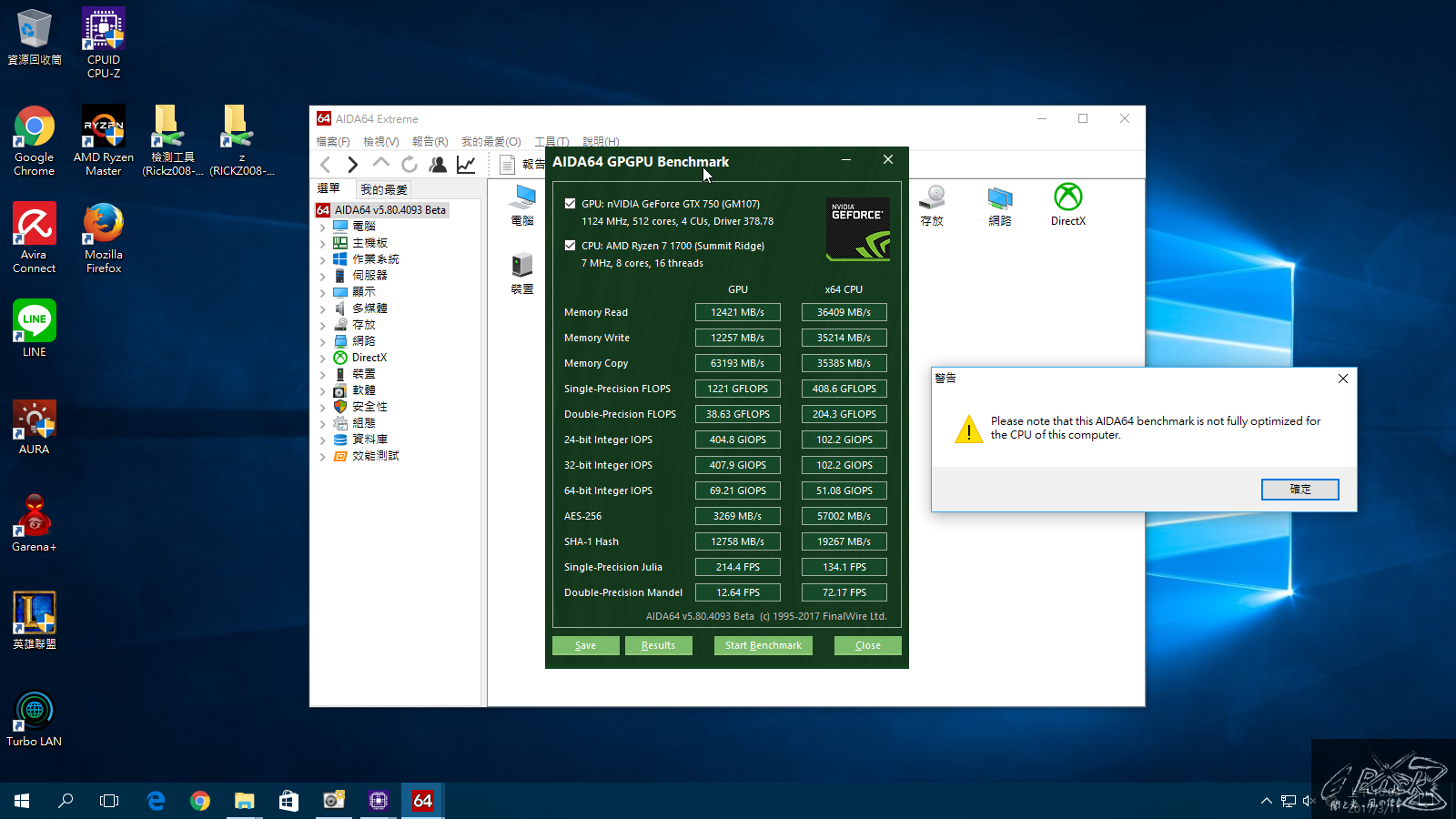Screen dimensions: 1456x819
Task: Open Mozilla Firefox desktop shortcut
Action: point(104,238)
